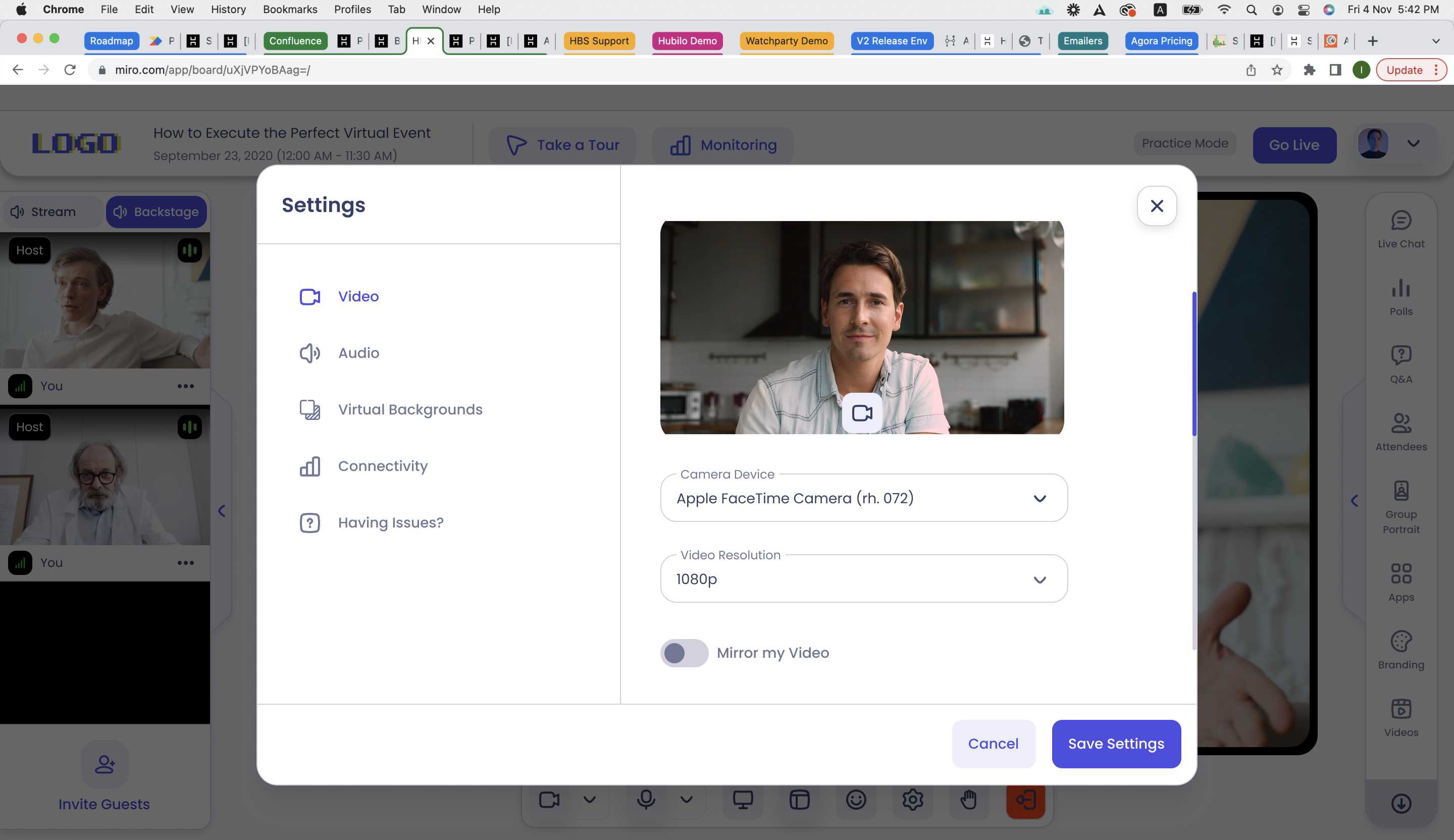The height and width of the screenshot is (840, 1454).
Task: Expand the Camera Device dropdown
Action: (864, 498)
